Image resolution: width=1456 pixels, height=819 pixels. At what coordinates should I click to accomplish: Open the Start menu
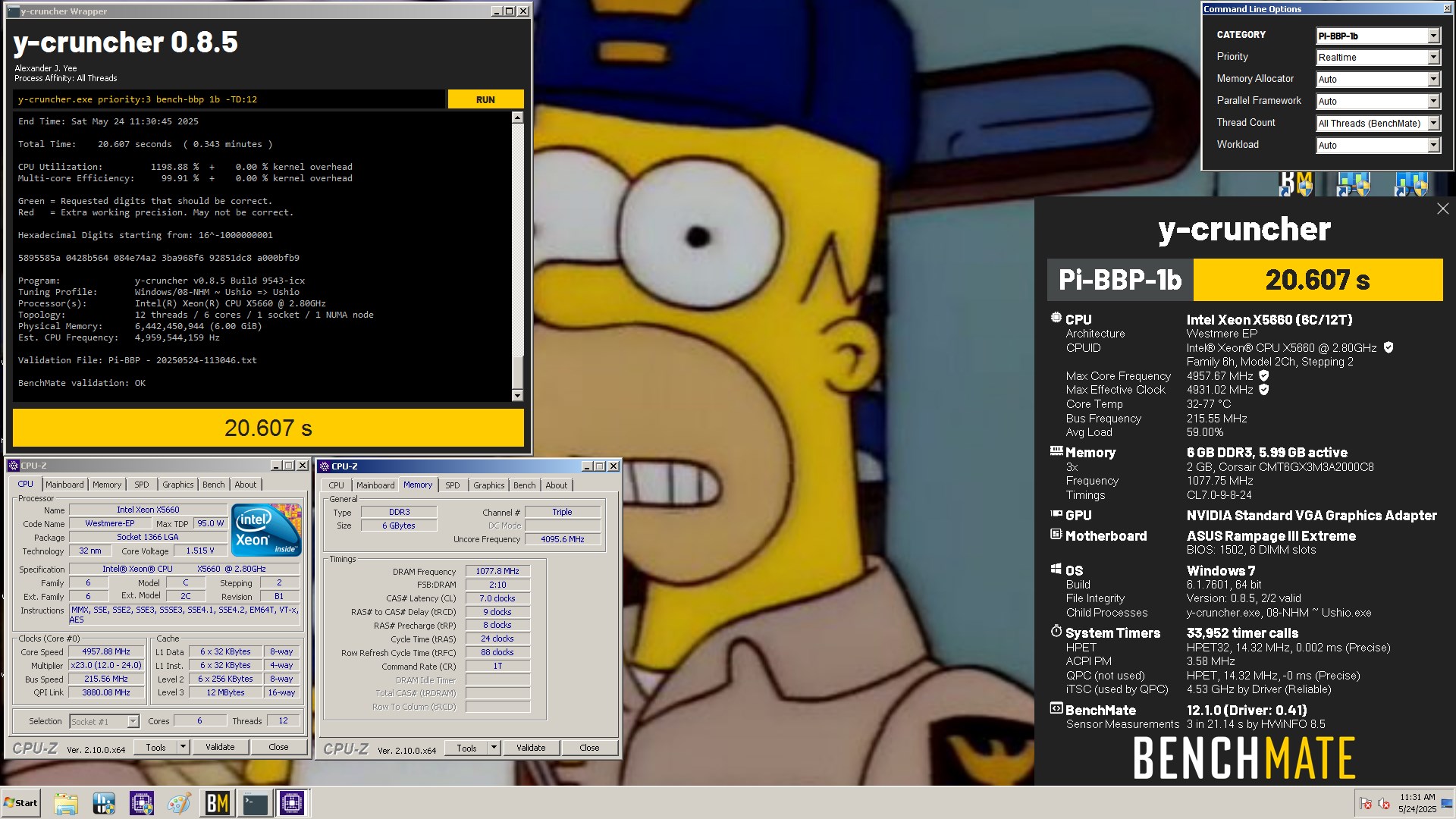(20, 803)
